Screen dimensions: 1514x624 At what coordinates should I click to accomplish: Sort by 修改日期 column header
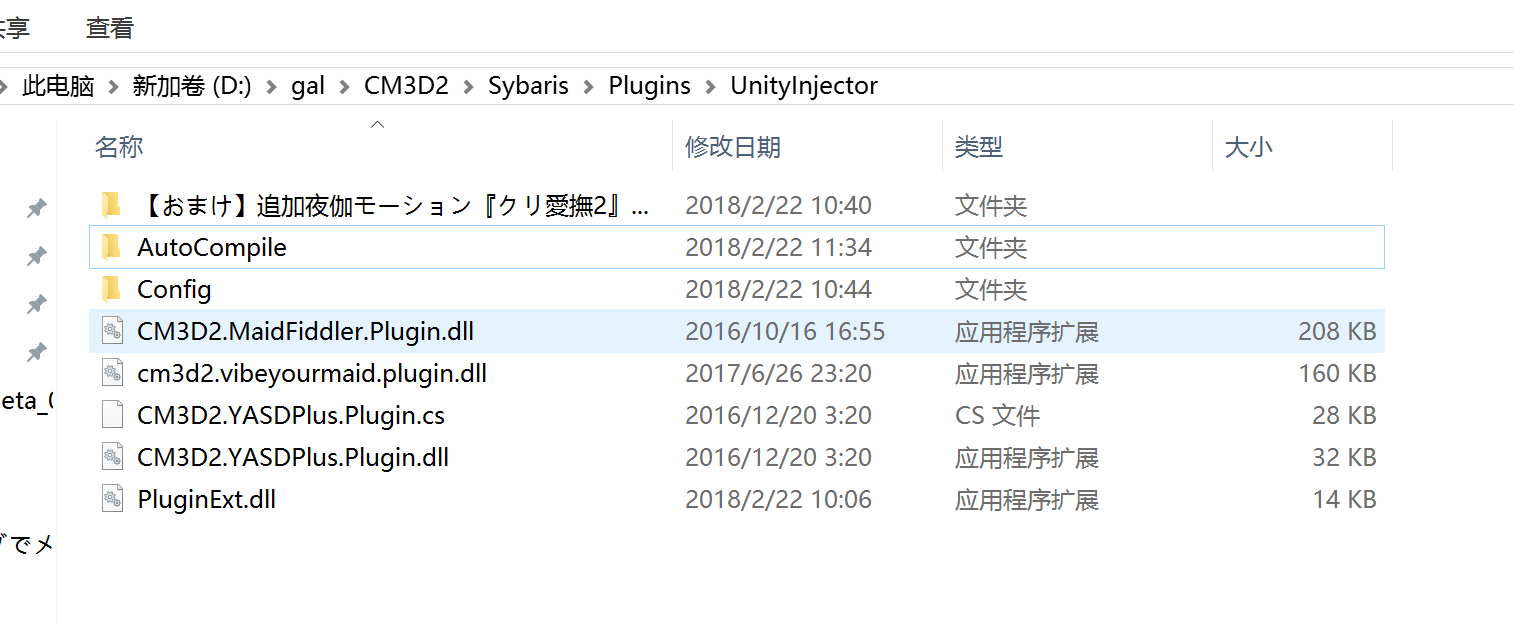pos(732,147)
